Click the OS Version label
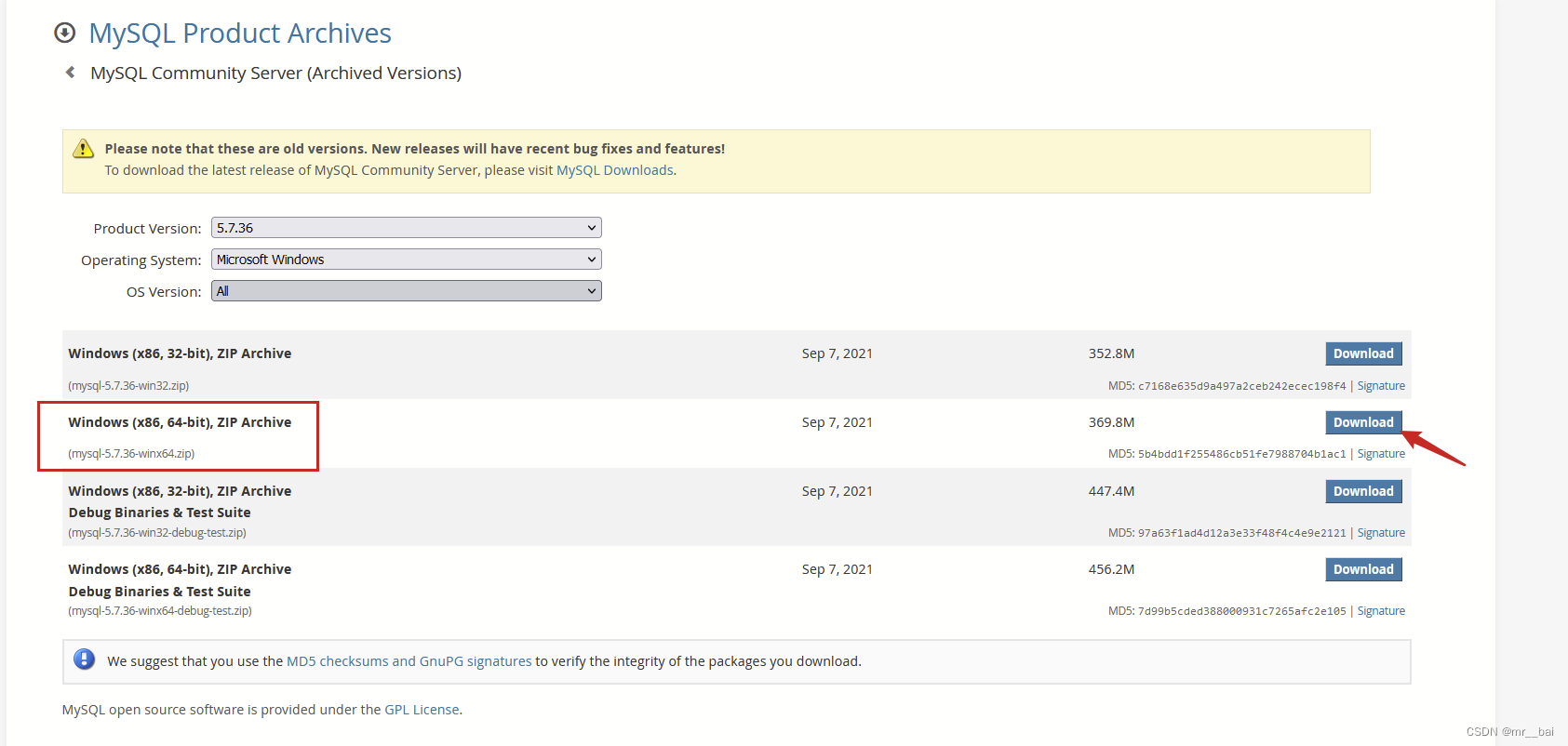 [164, 292]
